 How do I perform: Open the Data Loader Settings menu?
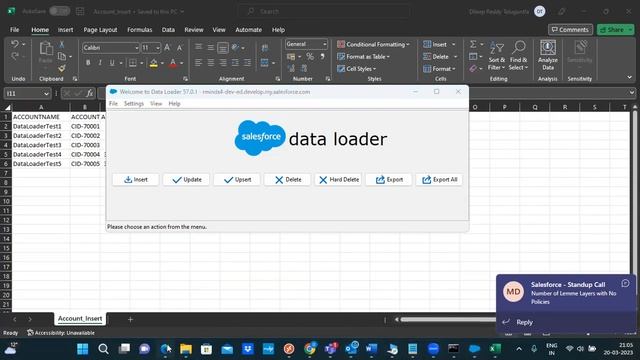click(x=134, y=104)
